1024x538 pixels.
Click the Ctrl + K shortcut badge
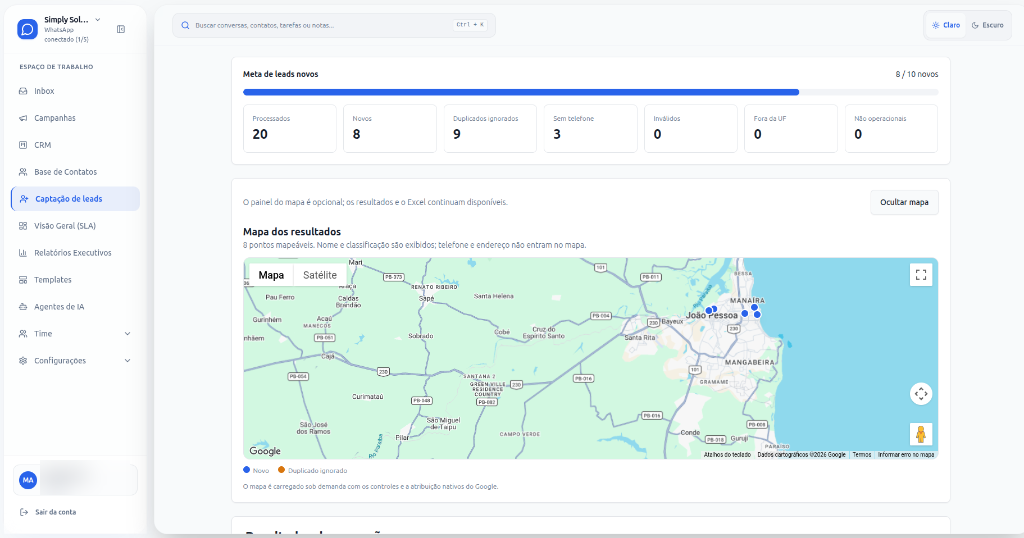point(470,25)
